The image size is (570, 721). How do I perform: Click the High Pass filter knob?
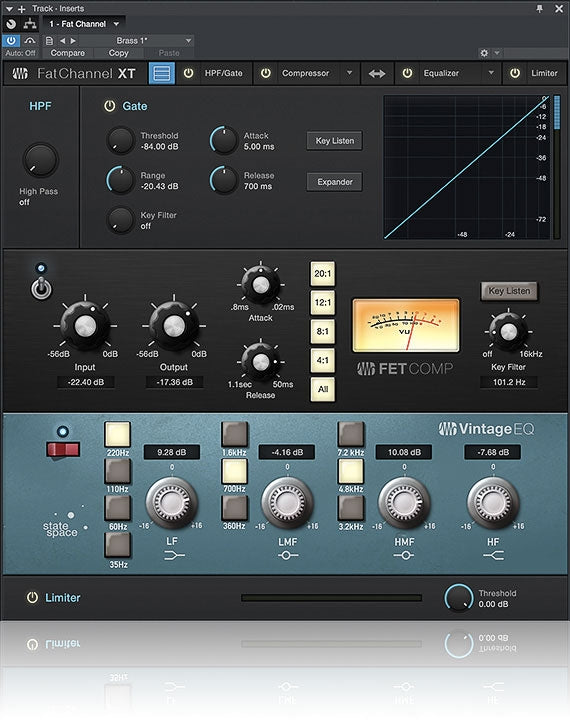pos(40,160)
